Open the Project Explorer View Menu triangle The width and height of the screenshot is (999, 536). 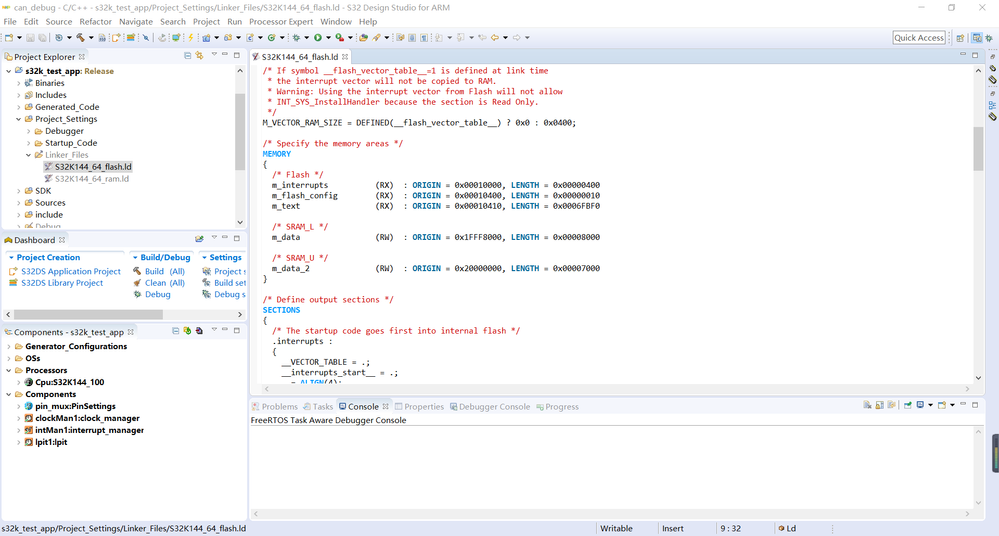214,55
